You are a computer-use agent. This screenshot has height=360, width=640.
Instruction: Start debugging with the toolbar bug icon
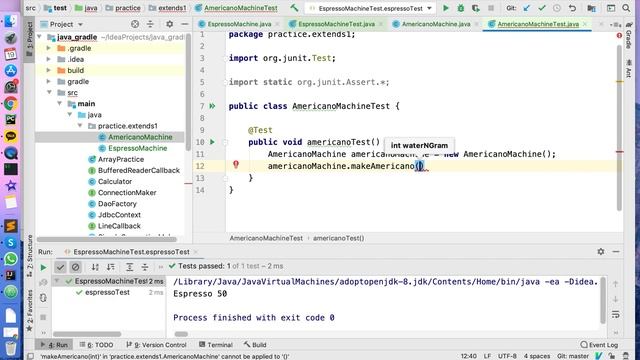pos(460,8)
